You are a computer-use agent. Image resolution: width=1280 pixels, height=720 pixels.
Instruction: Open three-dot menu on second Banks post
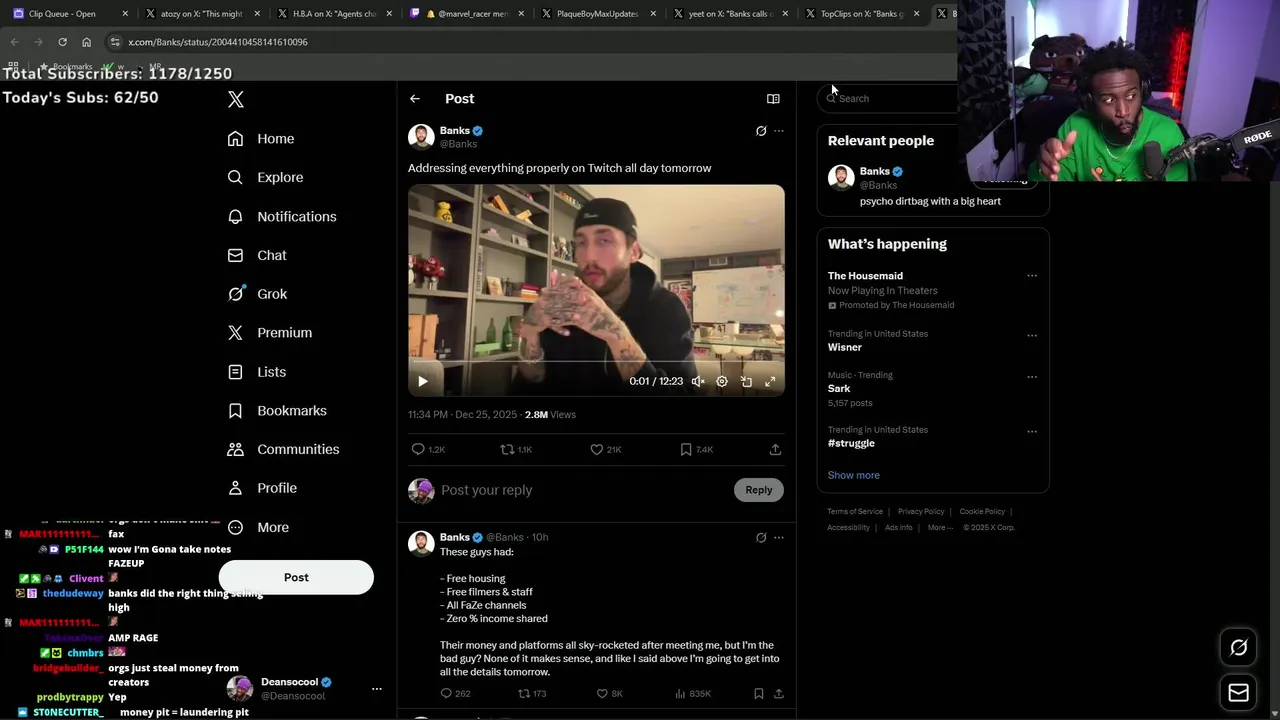tap(779, 537)
